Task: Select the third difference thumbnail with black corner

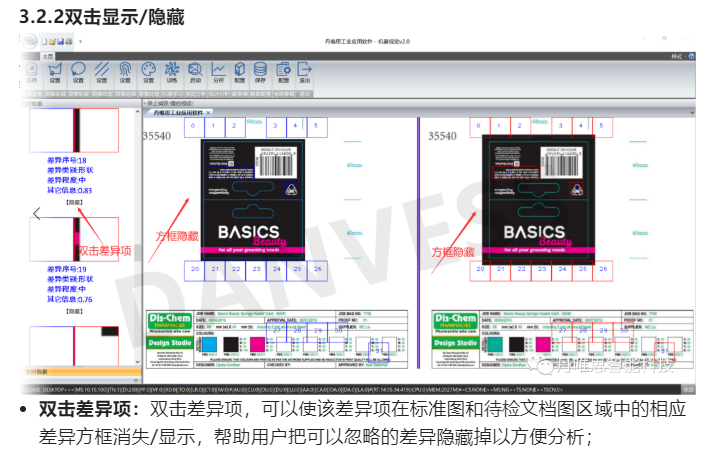Action: tap(74, 346)
